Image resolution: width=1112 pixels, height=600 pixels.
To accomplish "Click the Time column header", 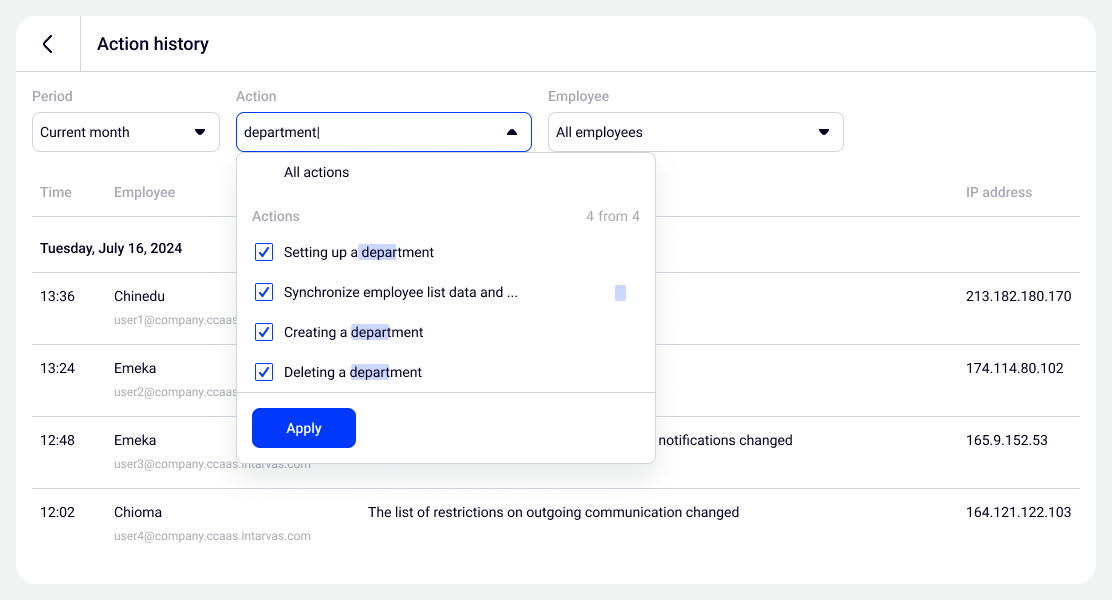I will coord(56,192).
